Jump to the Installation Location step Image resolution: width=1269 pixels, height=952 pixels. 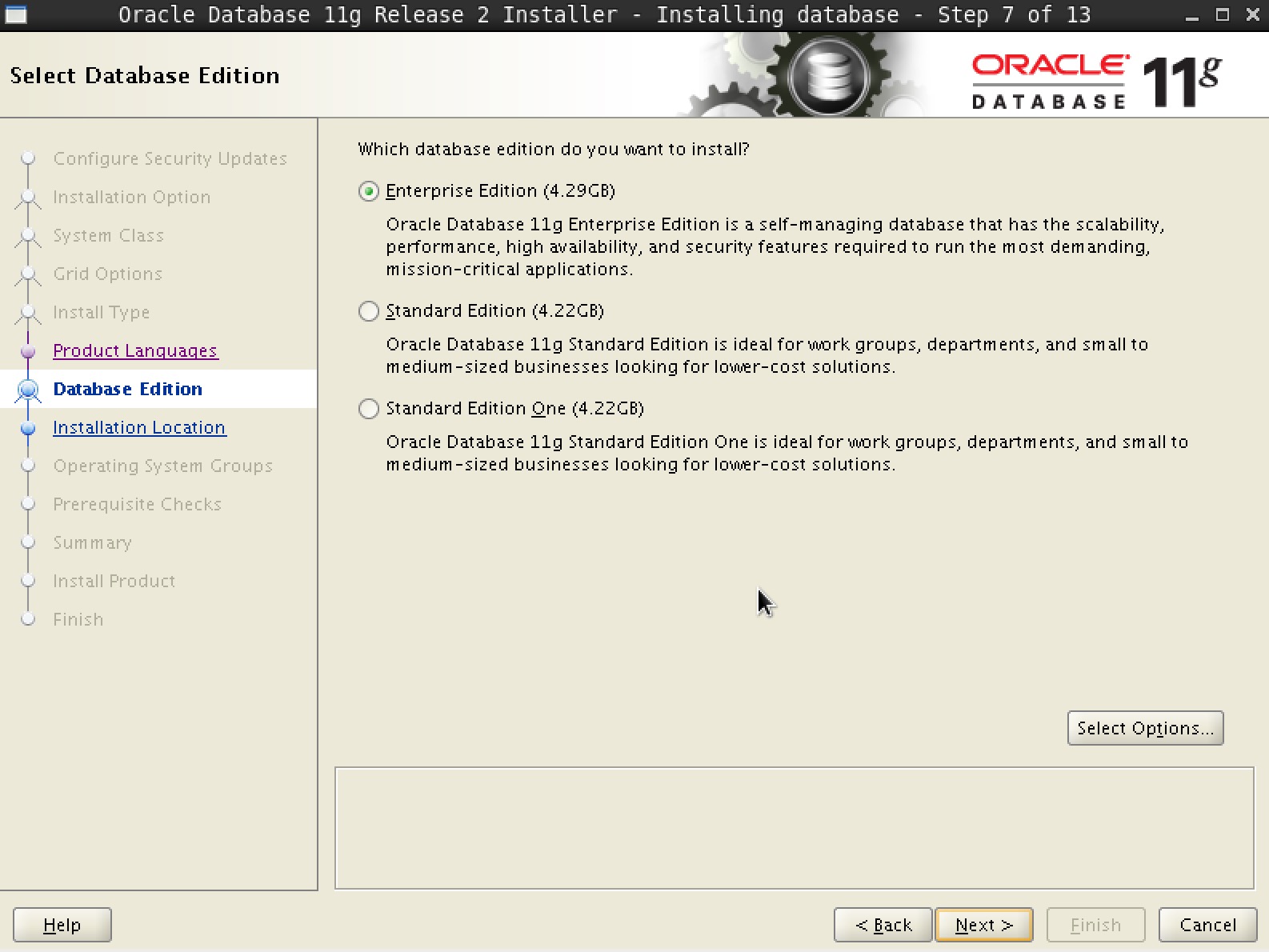coord(139,427)
